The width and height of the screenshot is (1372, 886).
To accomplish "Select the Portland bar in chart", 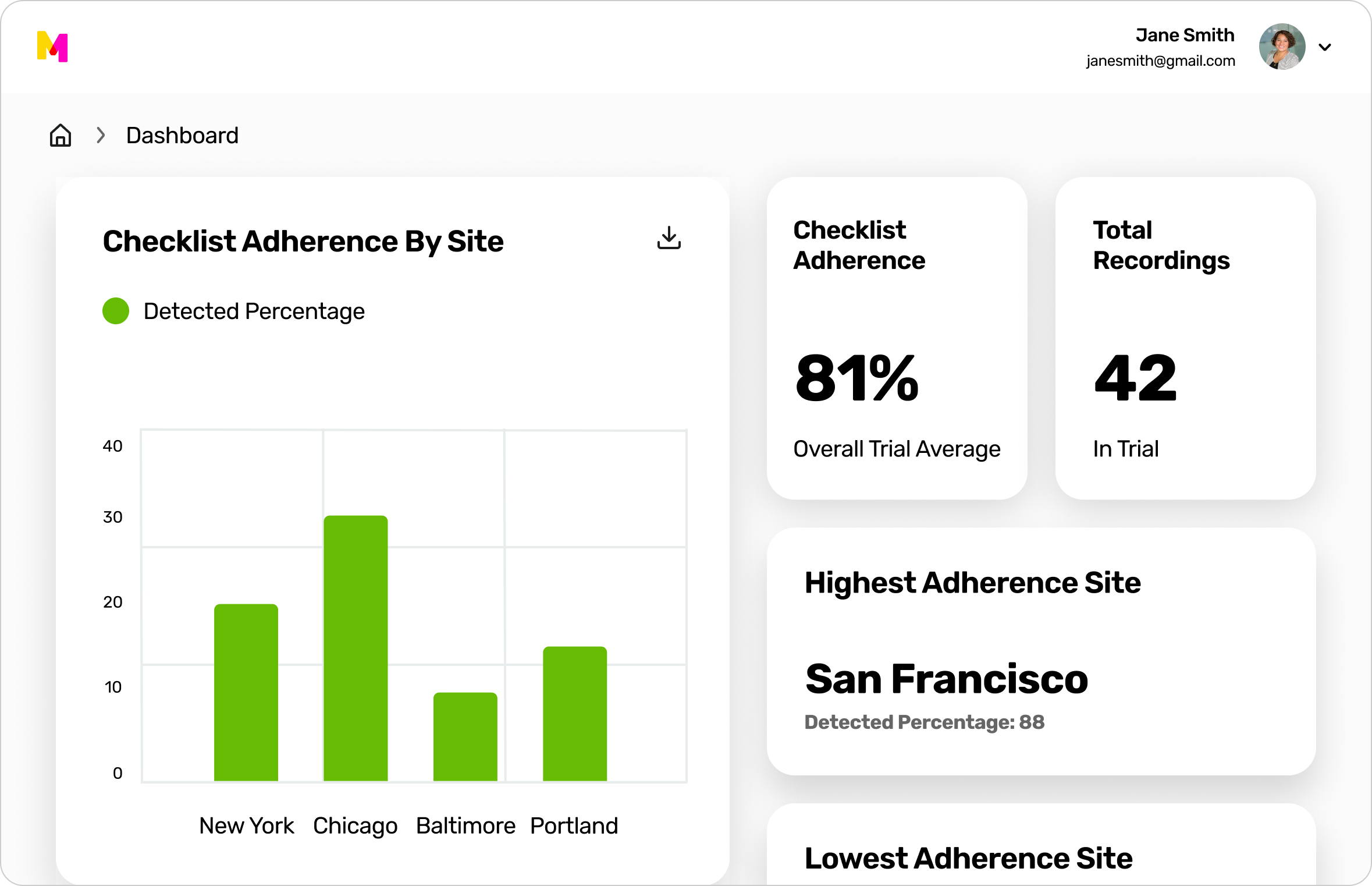I will tap(575, 714).
